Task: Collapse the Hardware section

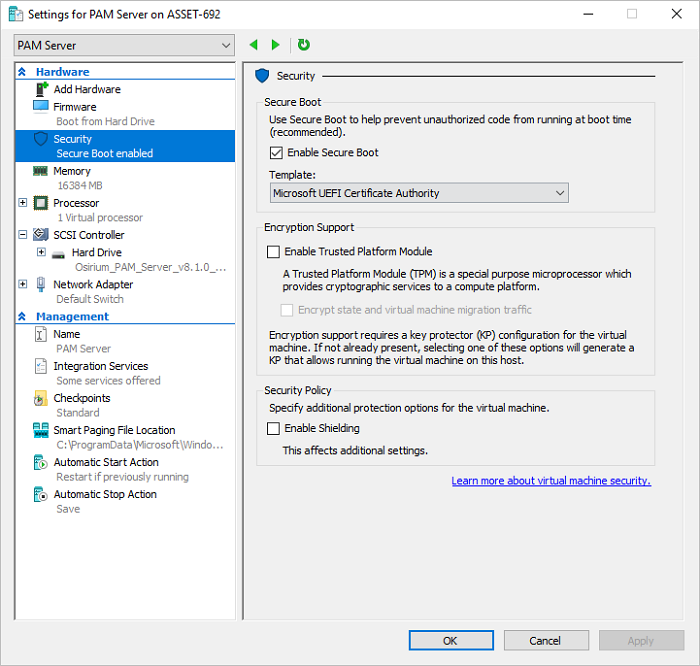Action: pos(22,71)
